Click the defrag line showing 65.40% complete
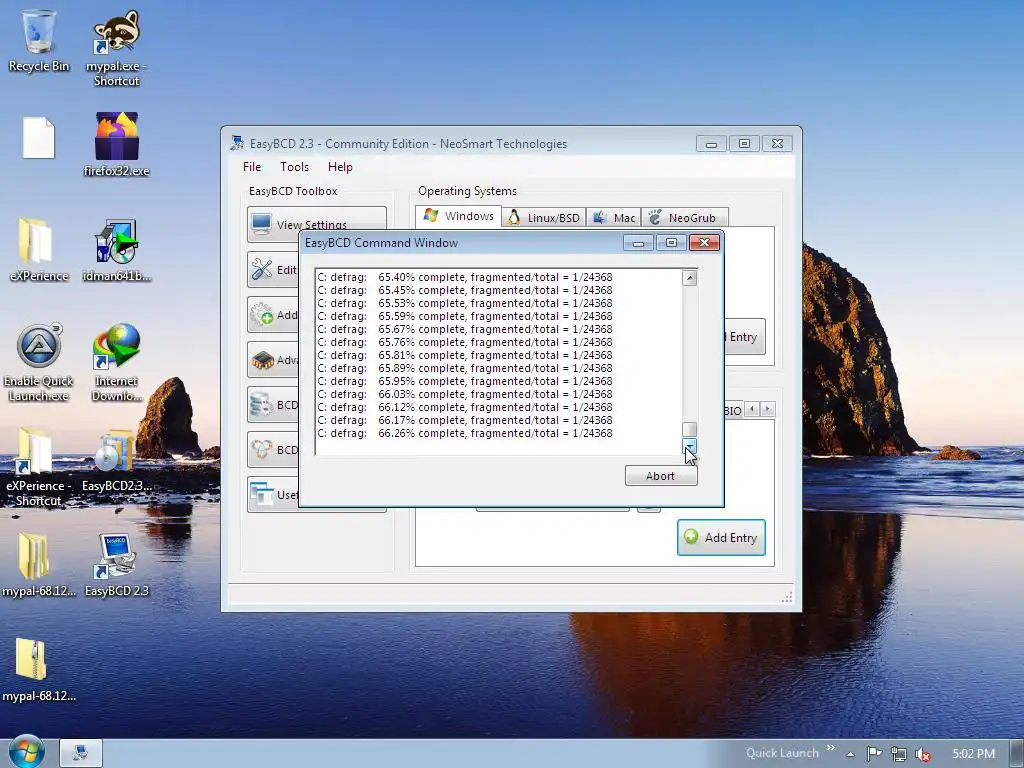This screenshot has height=768, width=1024. coord(465,277)
